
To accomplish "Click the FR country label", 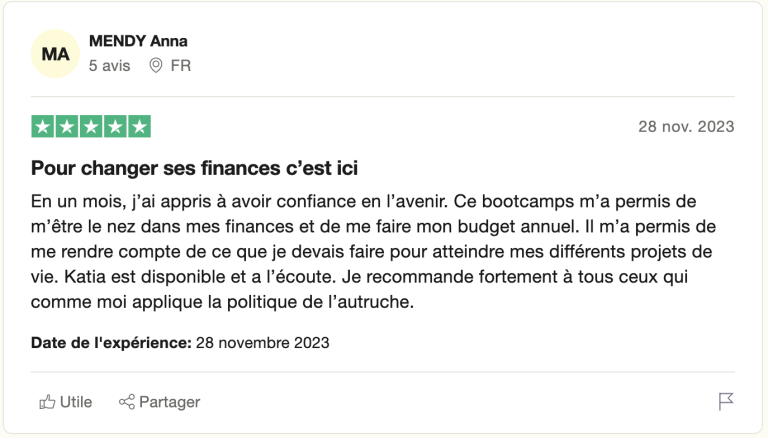I will (180, 66).
